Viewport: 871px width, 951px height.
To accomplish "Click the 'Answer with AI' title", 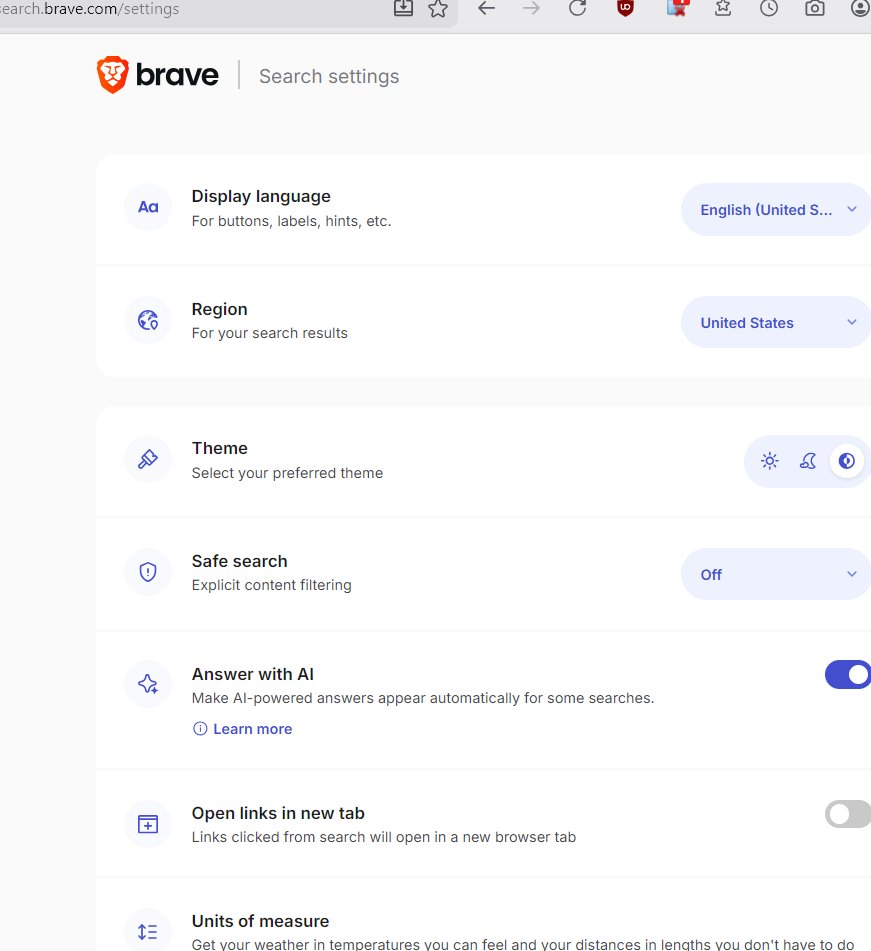I will click(253, 674).
